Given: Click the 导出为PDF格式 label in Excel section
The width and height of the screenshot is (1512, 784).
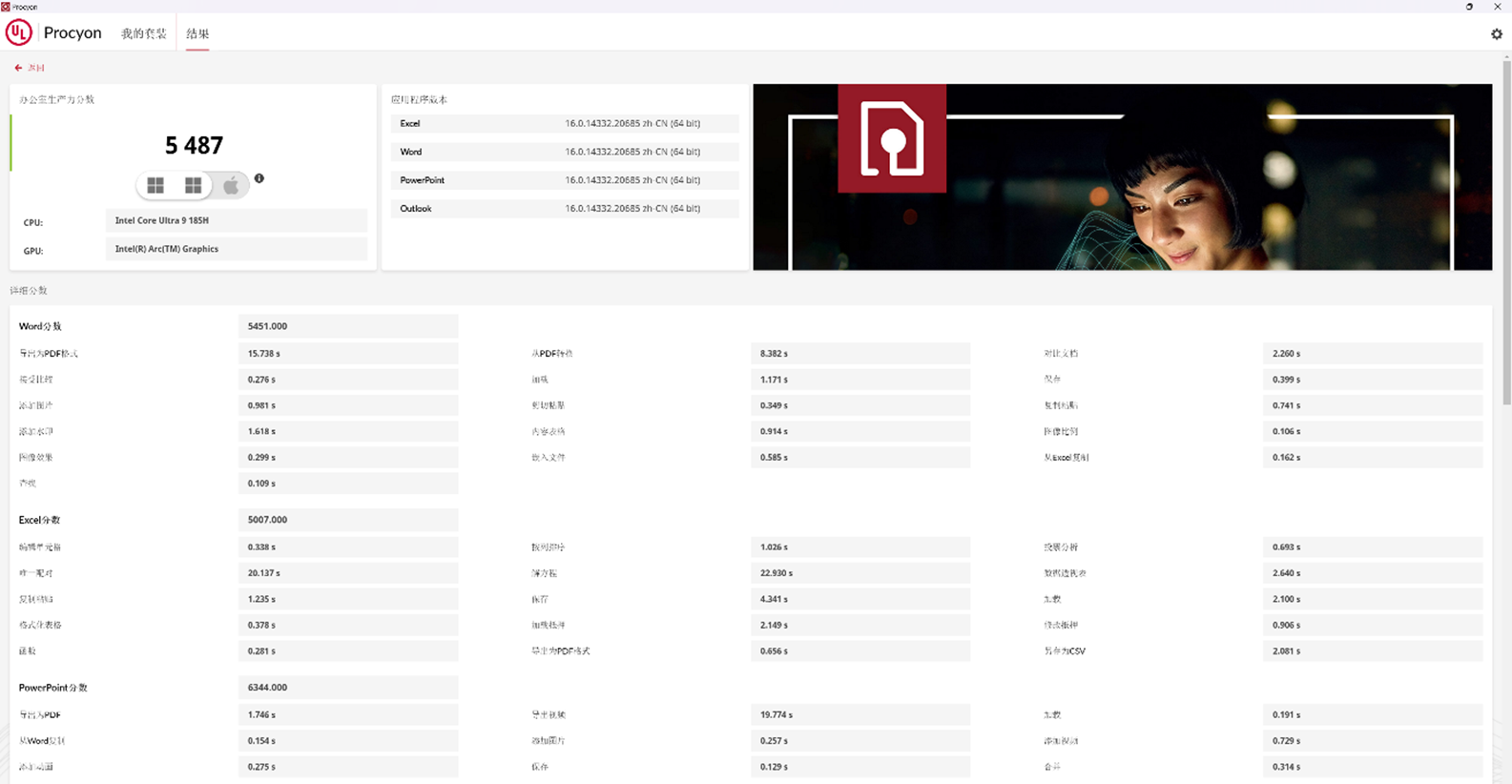Looking at the screenshot, I should pyautogui.click(x=561, y=650).
